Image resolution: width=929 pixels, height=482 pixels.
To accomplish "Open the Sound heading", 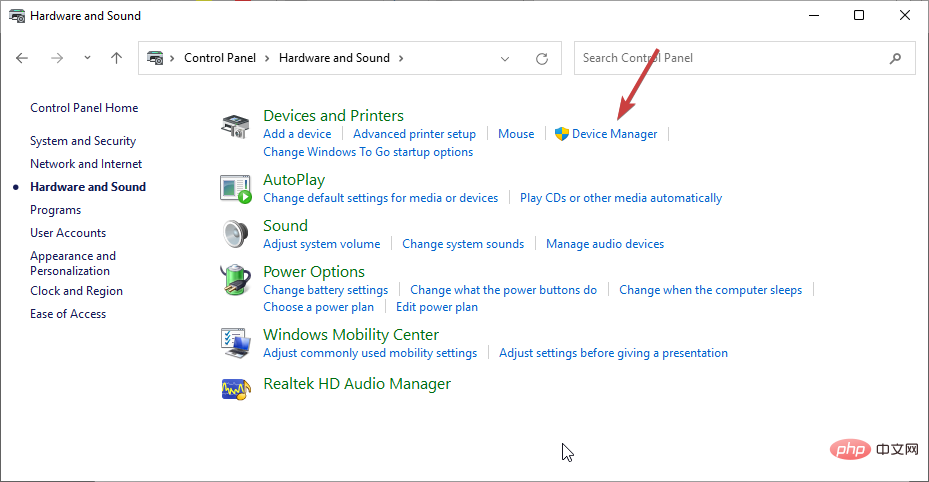I will coord(286,226).
